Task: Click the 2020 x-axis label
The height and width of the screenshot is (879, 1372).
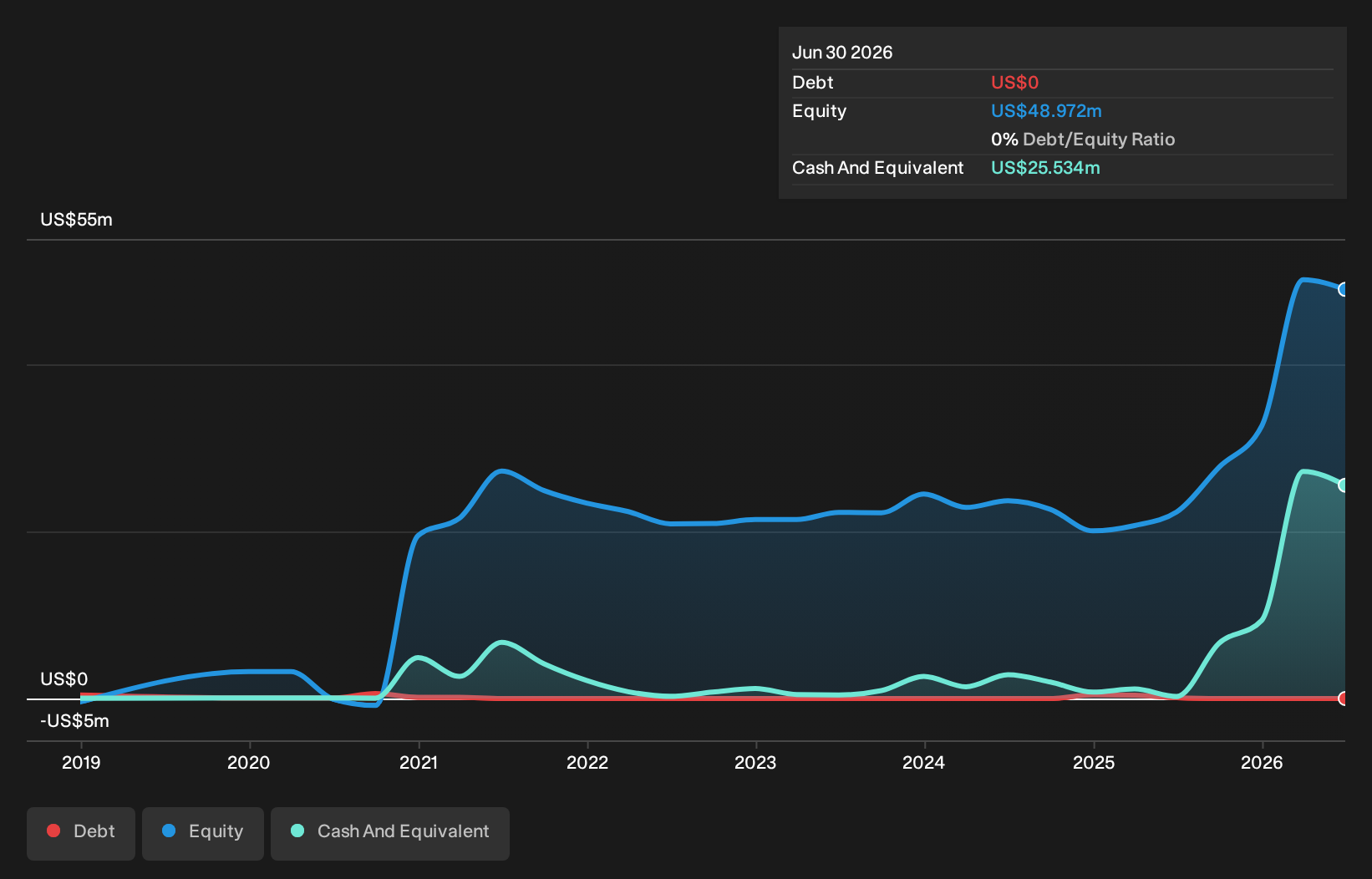Action: tap(249, 762)
